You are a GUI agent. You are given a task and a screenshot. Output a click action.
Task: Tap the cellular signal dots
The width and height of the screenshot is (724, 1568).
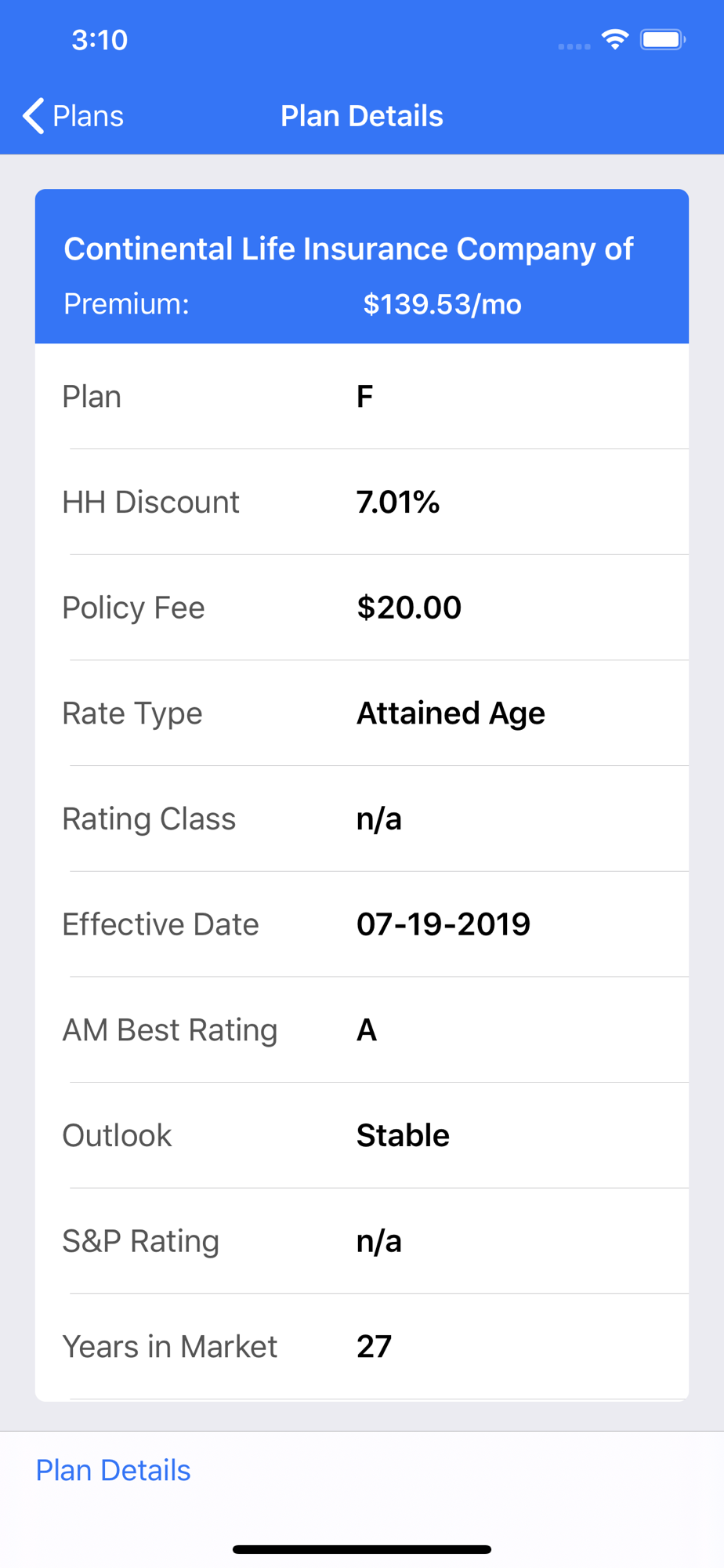[x=574, y=47]
